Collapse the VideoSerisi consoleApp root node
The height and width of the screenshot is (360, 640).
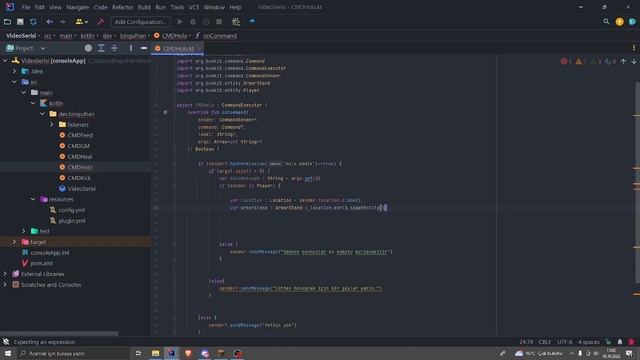click(x=5, y=60)
